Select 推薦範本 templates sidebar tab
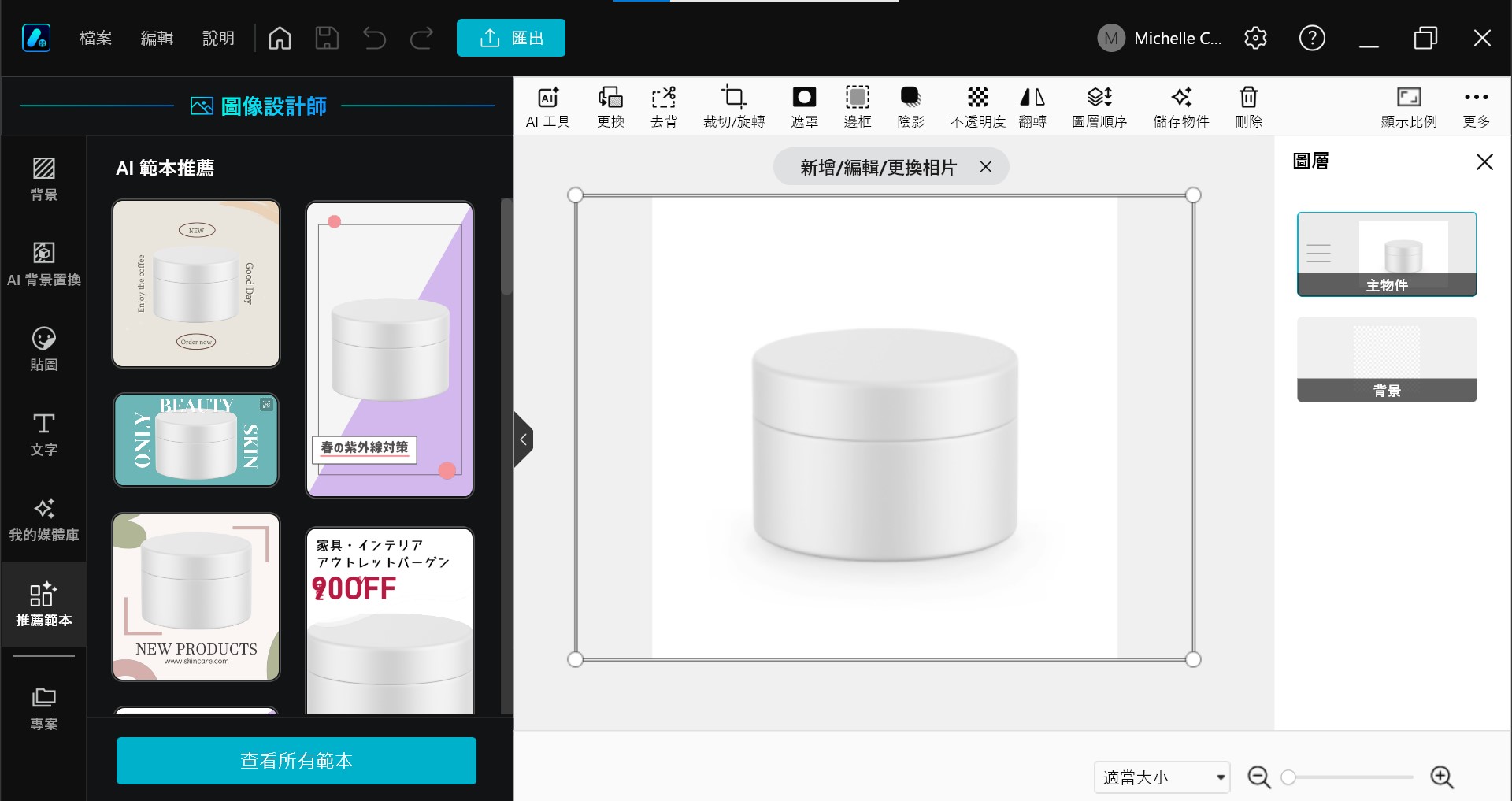Screen dimensions: 1512x801 [x=44, y=604]
